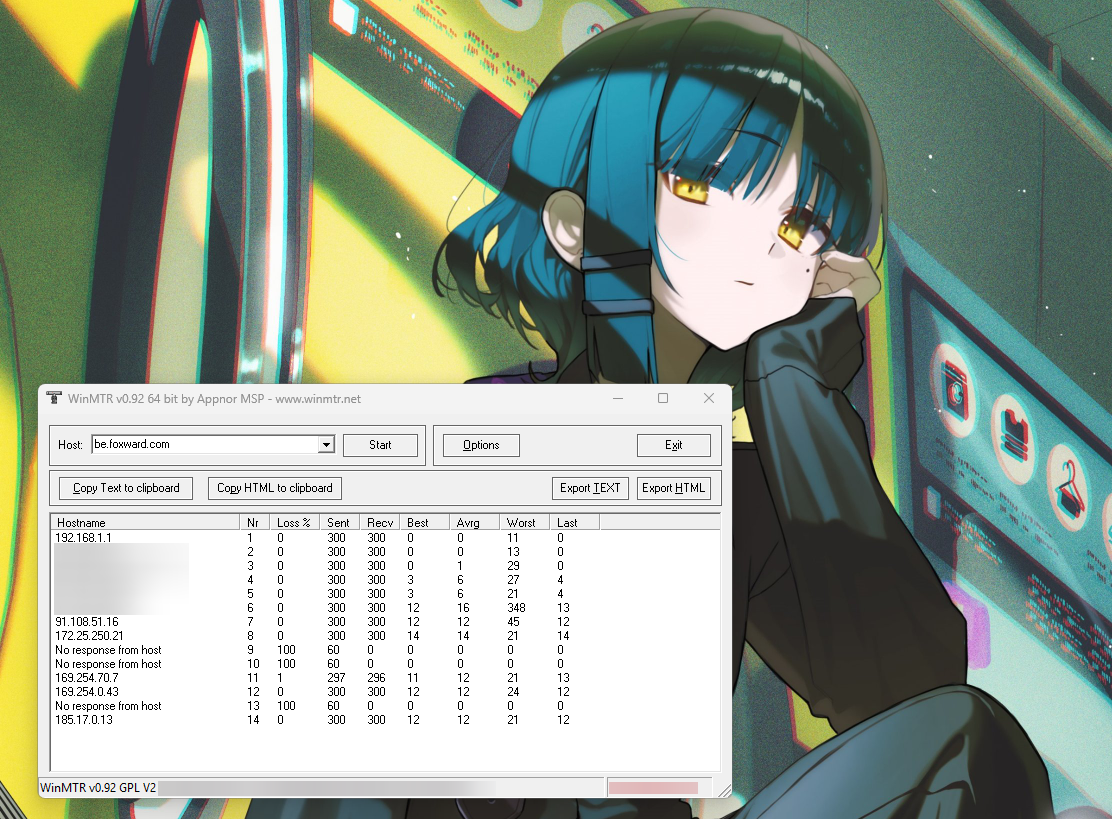Click the window resize grip in status bar
The height and width of the screenshot is (819, 1112).
[724, 790]
